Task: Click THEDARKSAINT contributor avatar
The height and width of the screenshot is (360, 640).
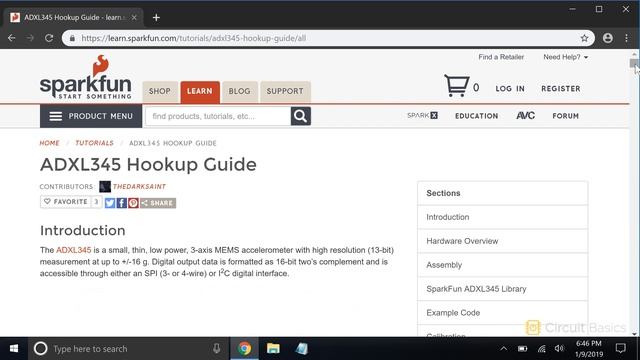Action: 105,187
